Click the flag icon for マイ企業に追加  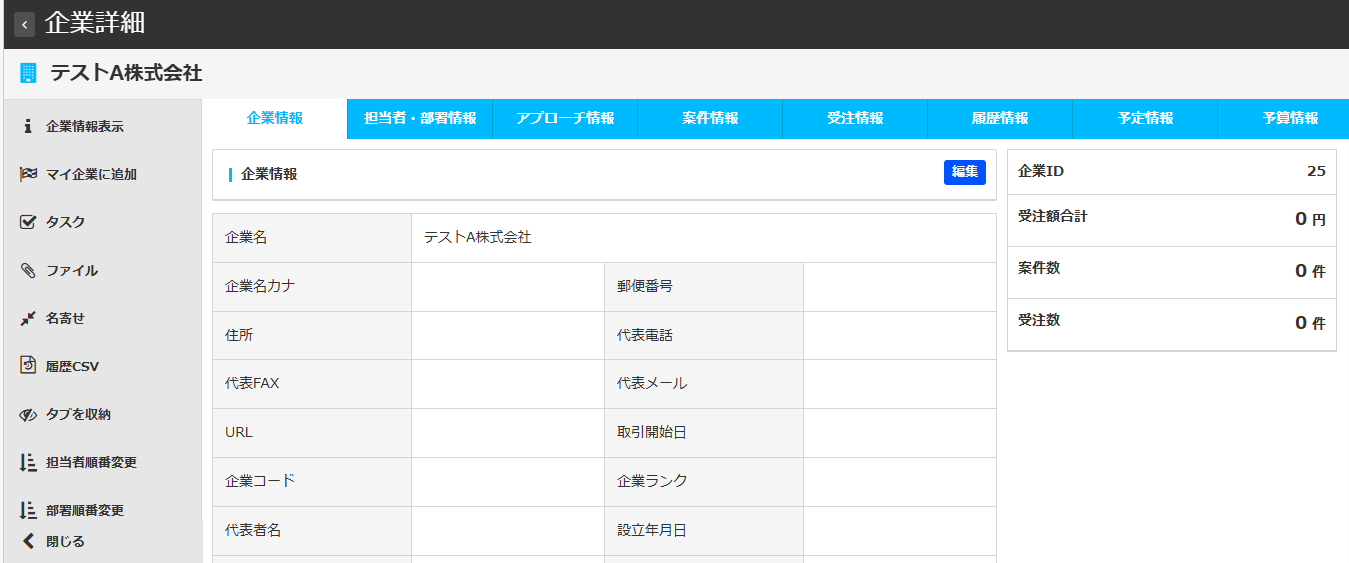(x=28, y=174)
